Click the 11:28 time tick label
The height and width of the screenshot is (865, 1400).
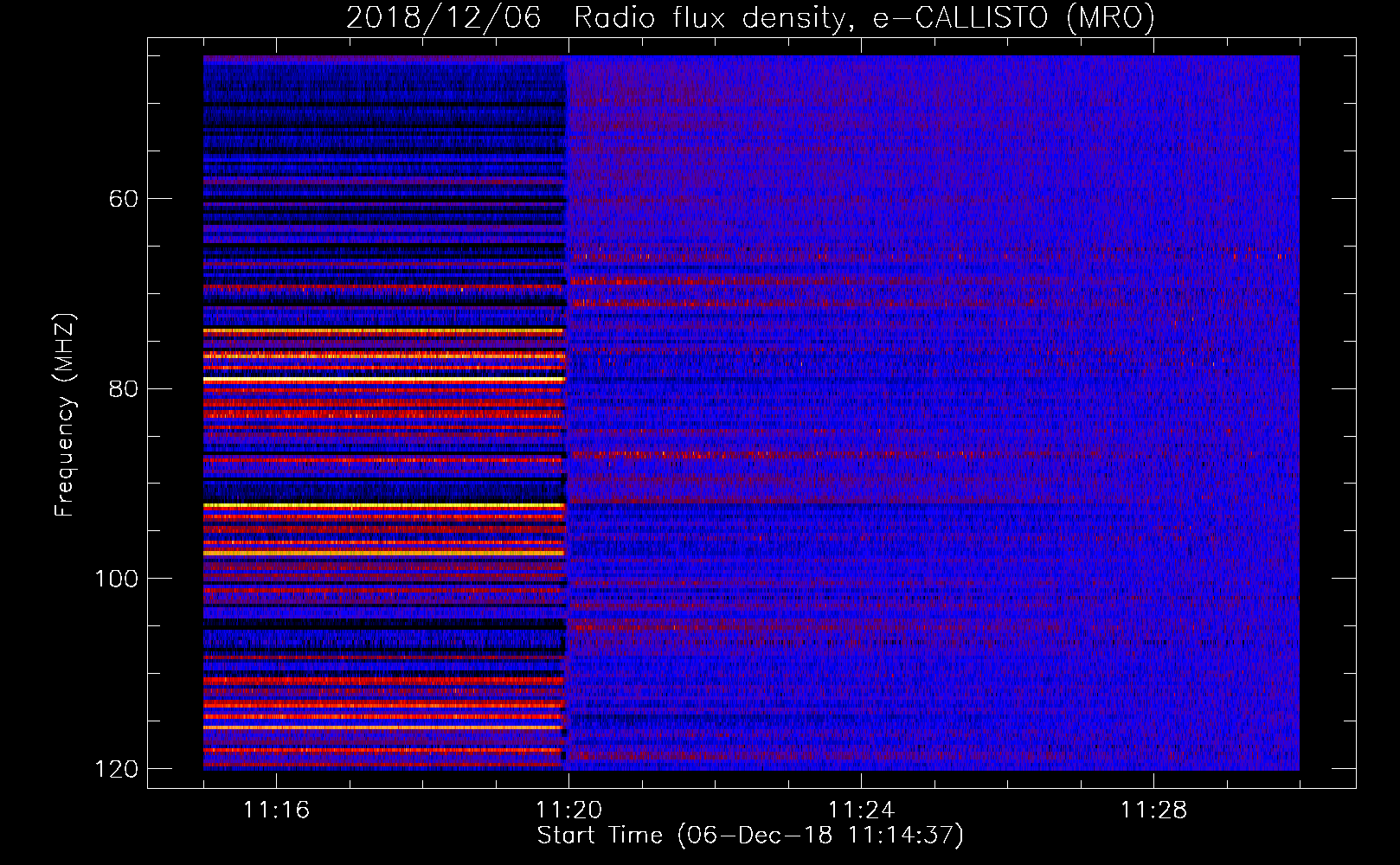pos(1153,810)
